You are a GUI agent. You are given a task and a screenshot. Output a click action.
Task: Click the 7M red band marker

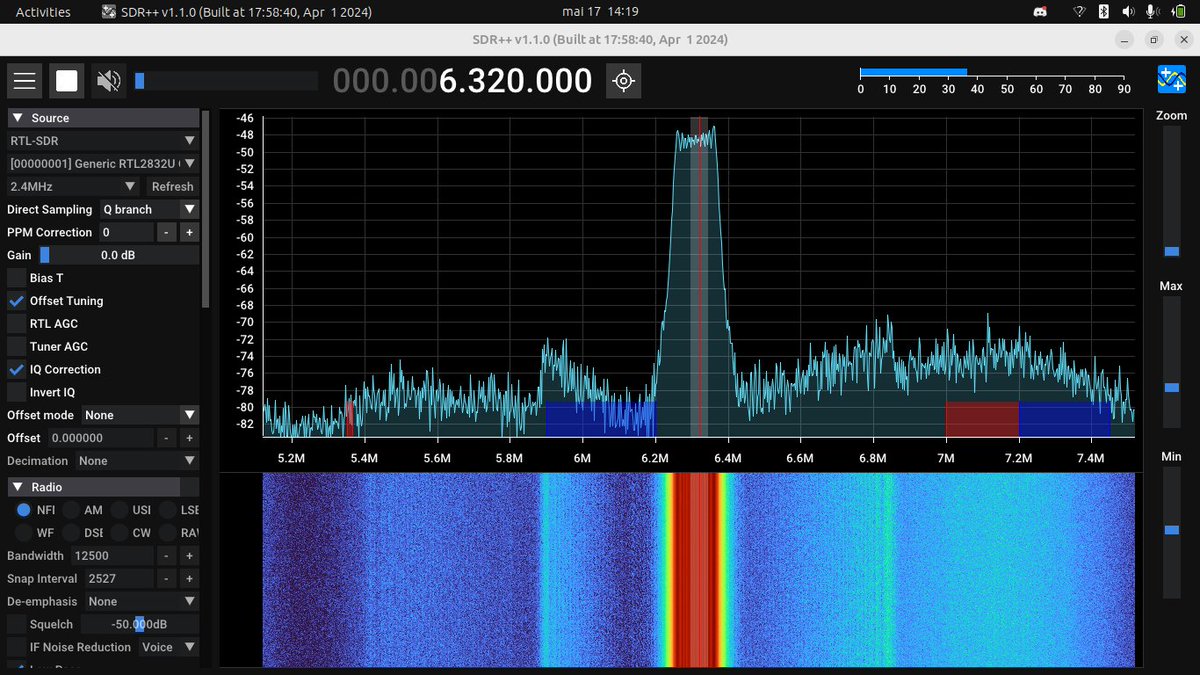pyautogui.click(x=982, y=419)
